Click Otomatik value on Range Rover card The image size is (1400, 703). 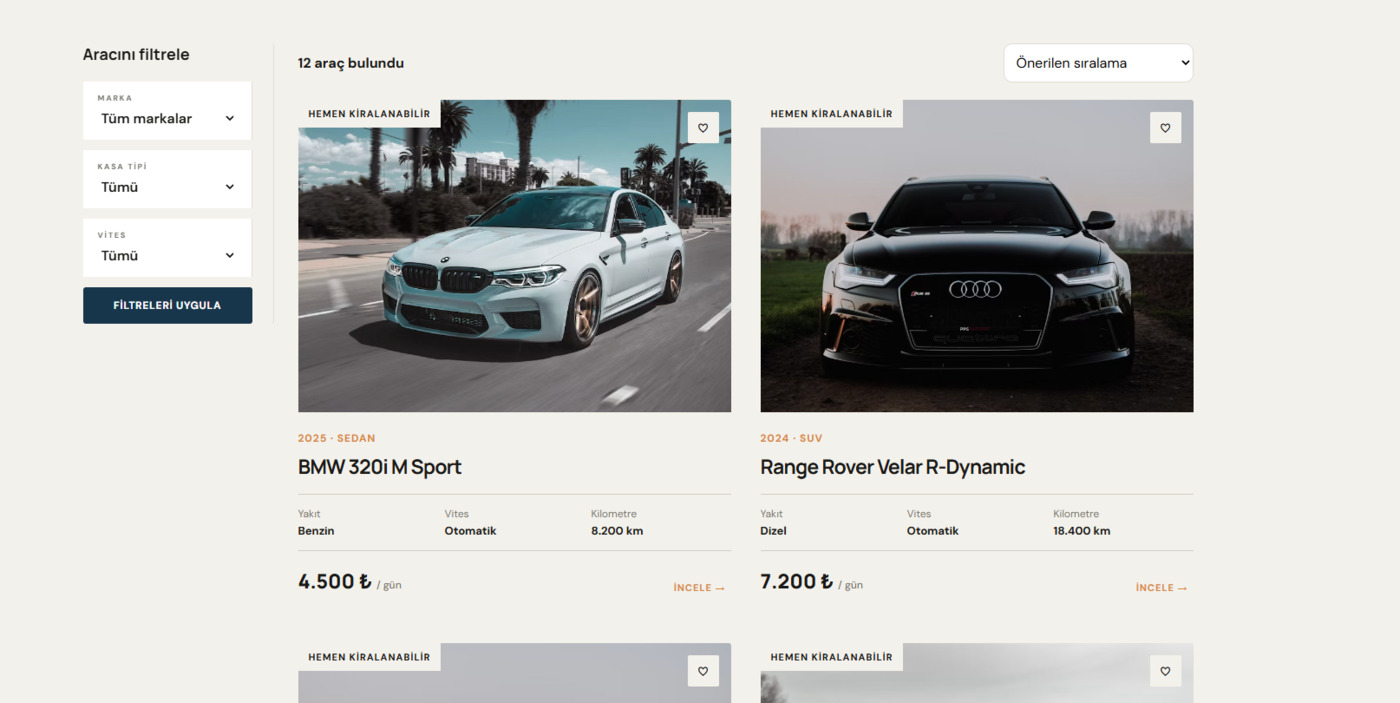coord(933,531)
